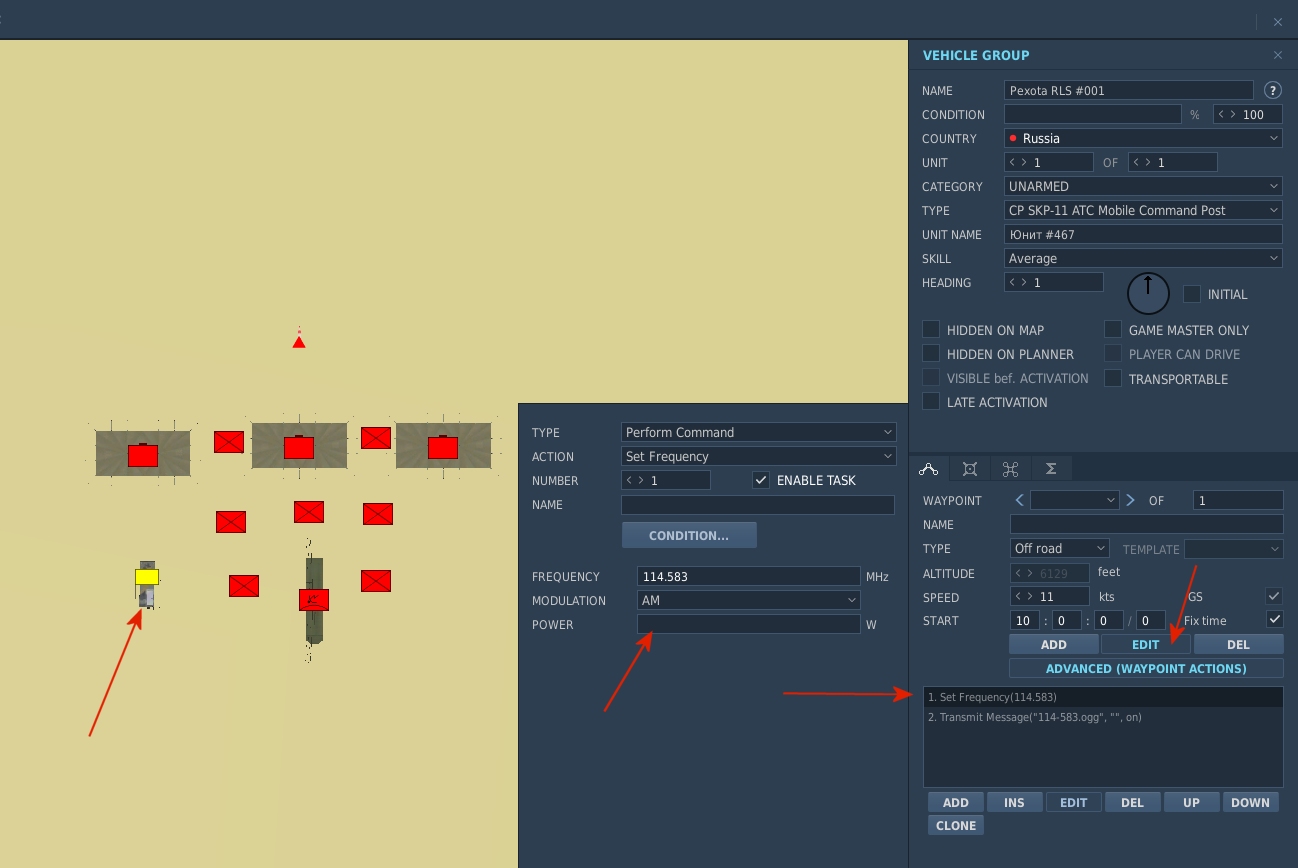Open the Country dropdown showing Russia
This screenshot has height=868, width=1298.
(1143, 138)
